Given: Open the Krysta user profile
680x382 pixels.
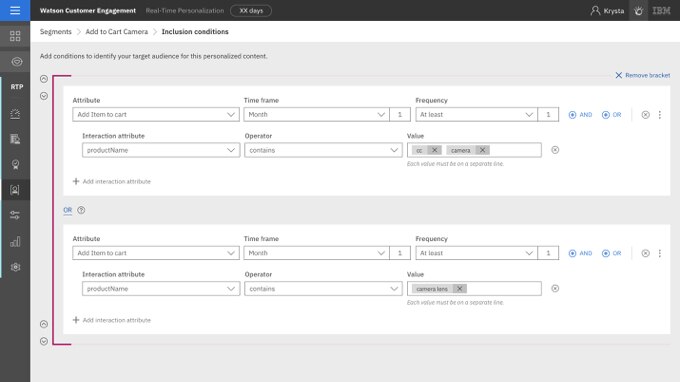Looking at the screenshot, I should (x=607, y=10).
